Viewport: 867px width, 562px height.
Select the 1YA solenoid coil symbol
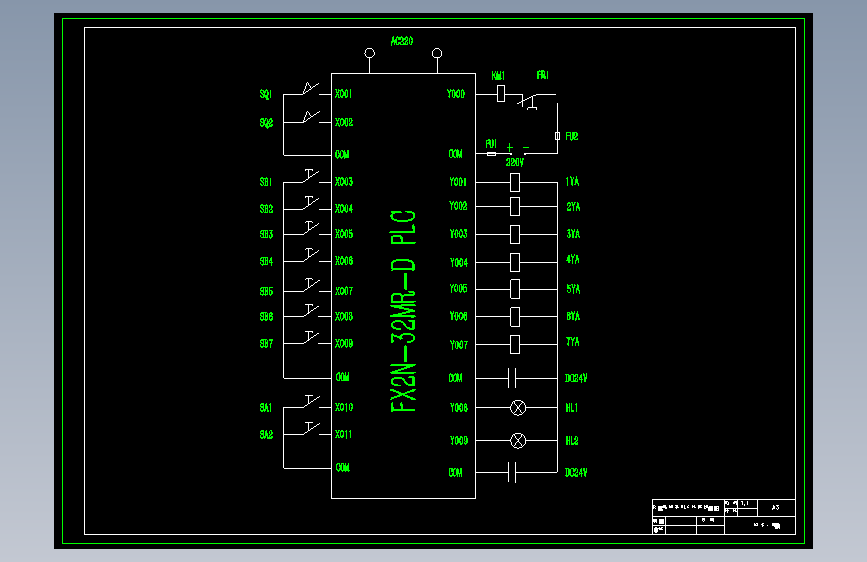pyautogui.click(x=515, y=182)
